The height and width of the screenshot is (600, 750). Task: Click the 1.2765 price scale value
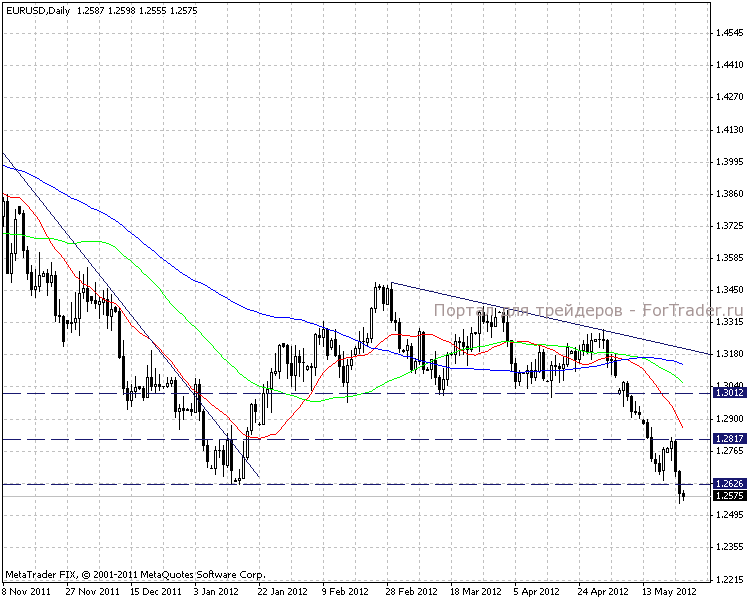[730, 451]
